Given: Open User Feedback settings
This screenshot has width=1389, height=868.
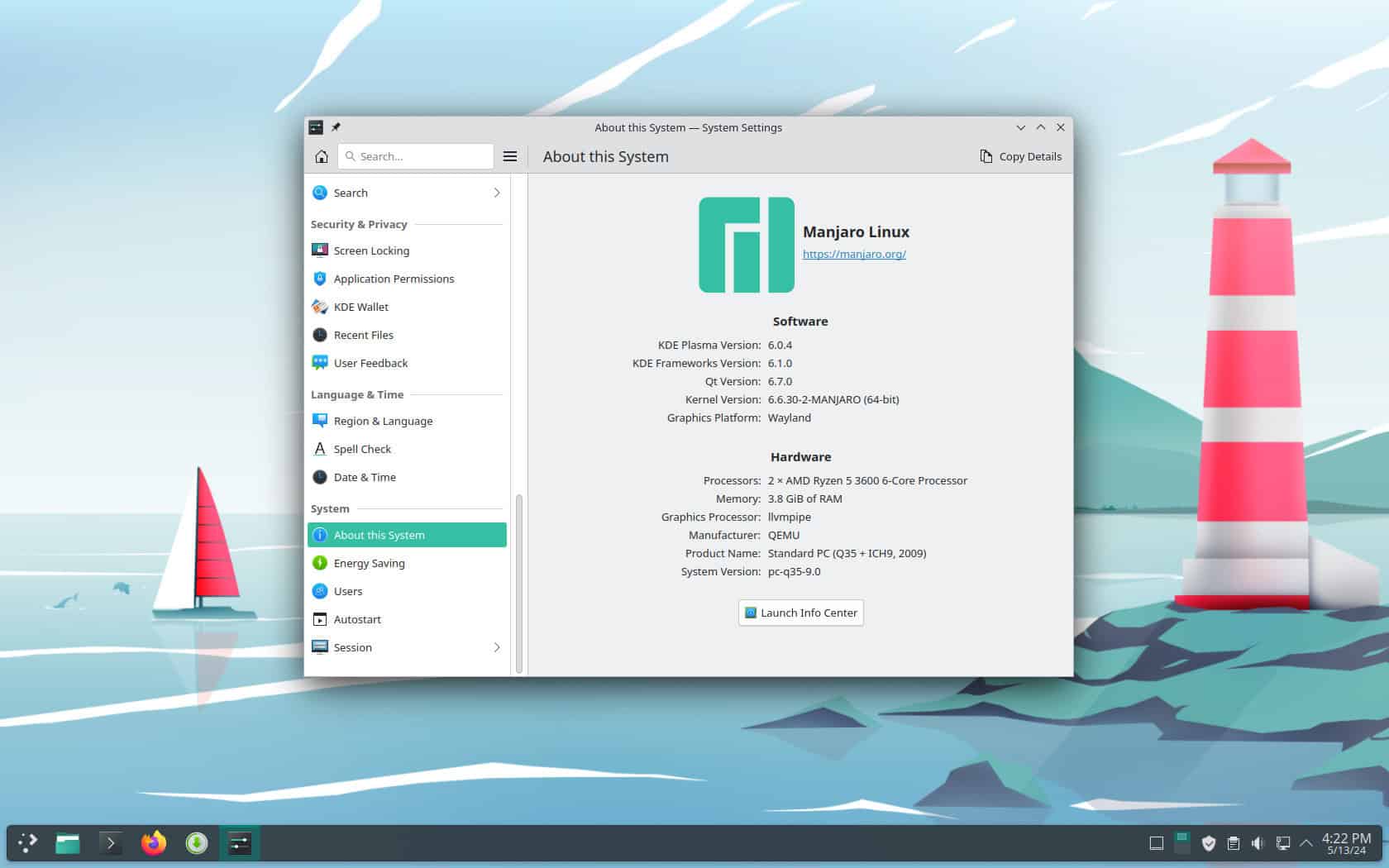Looking at the screenshot, I should point(370,363).
